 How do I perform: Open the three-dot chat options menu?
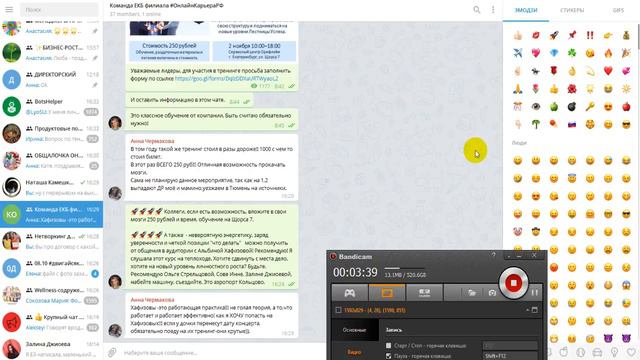pos(493,9)
